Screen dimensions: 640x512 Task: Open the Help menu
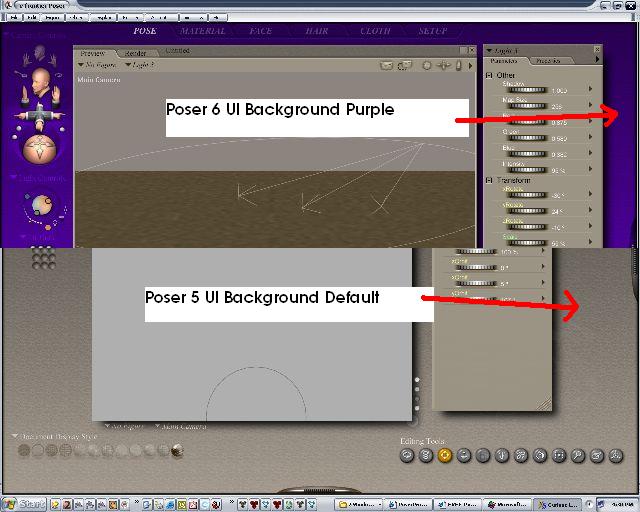[x=216, y=18]
